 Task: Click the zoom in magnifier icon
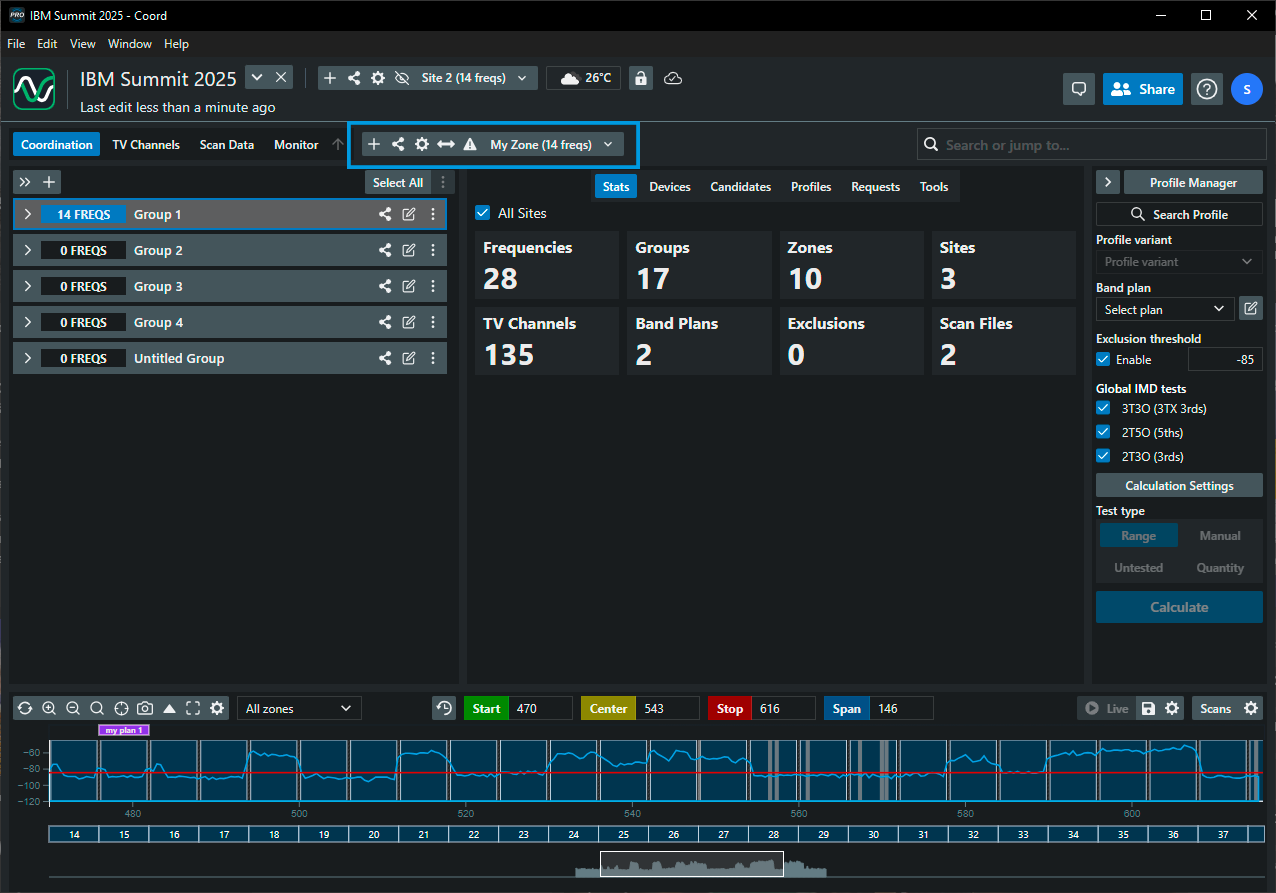point(49,708)
